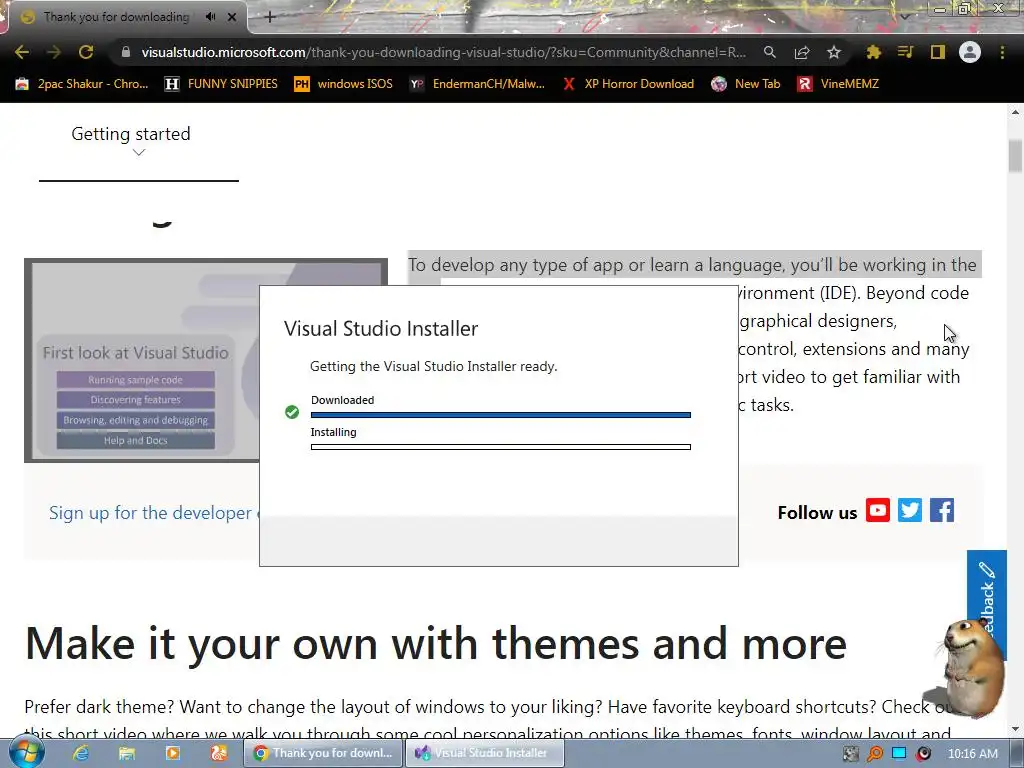The image size is (1024, 768).
Task: Click the Installing progress bar in the installer
Action: coord(501,447)
